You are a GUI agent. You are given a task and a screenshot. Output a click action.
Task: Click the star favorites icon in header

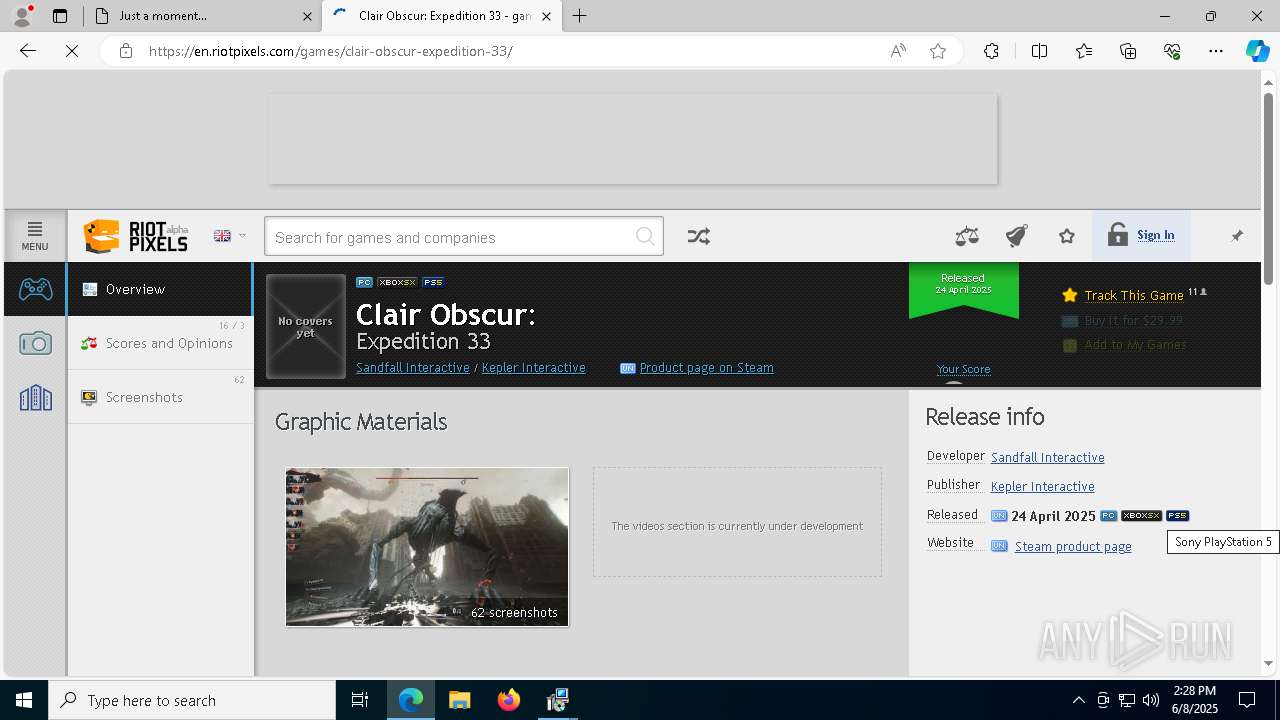pos(1067,236)
